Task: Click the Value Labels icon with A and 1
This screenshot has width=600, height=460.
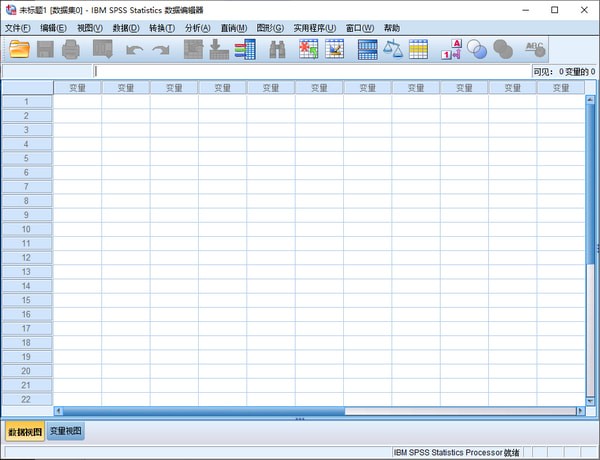Action: (451, 49)
